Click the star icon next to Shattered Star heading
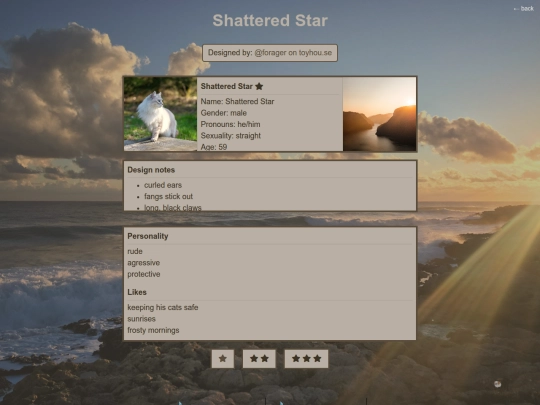The width and height of the screenshot is (540, 405). tap(259, 86)
